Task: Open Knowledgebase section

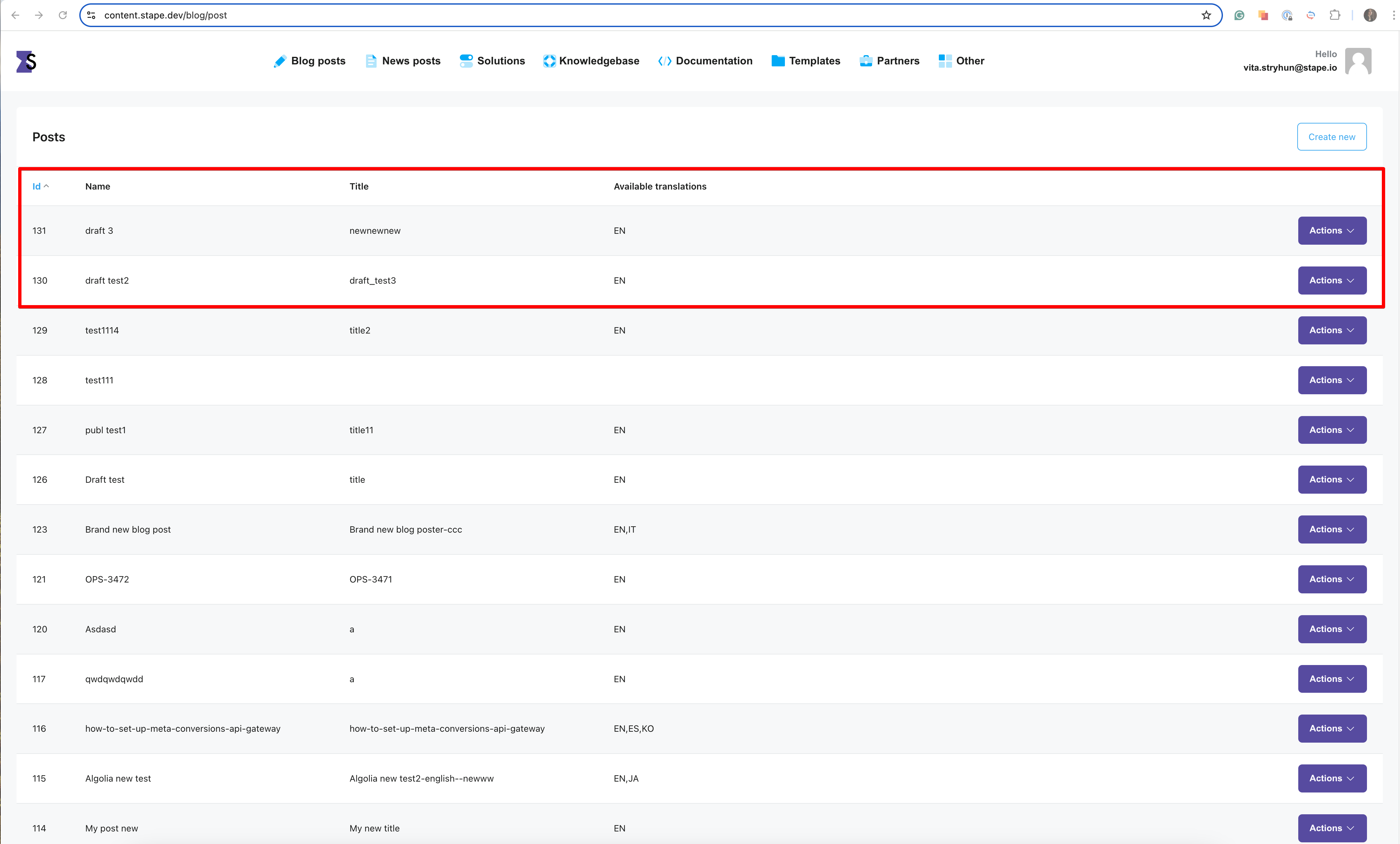Action: point(591,61)
